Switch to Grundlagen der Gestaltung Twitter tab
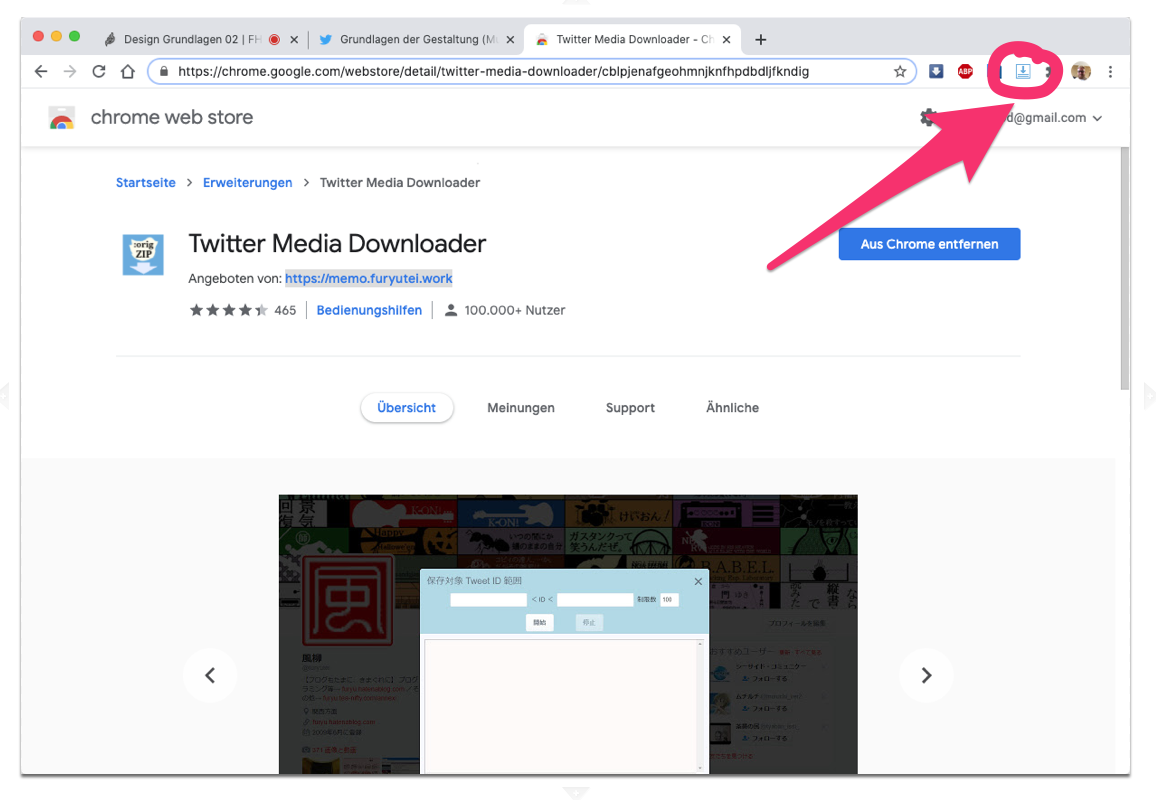Viewport: 1156px width, 800px height. (410, 40)
